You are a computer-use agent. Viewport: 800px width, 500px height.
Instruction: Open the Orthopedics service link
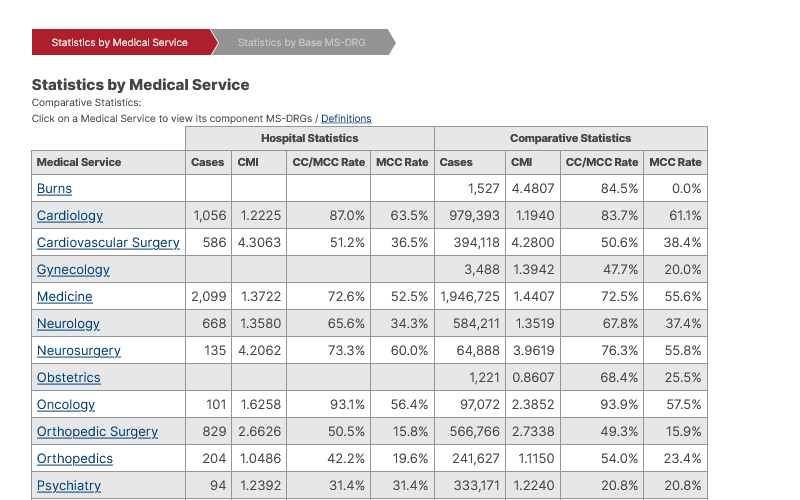click(75, 459)
